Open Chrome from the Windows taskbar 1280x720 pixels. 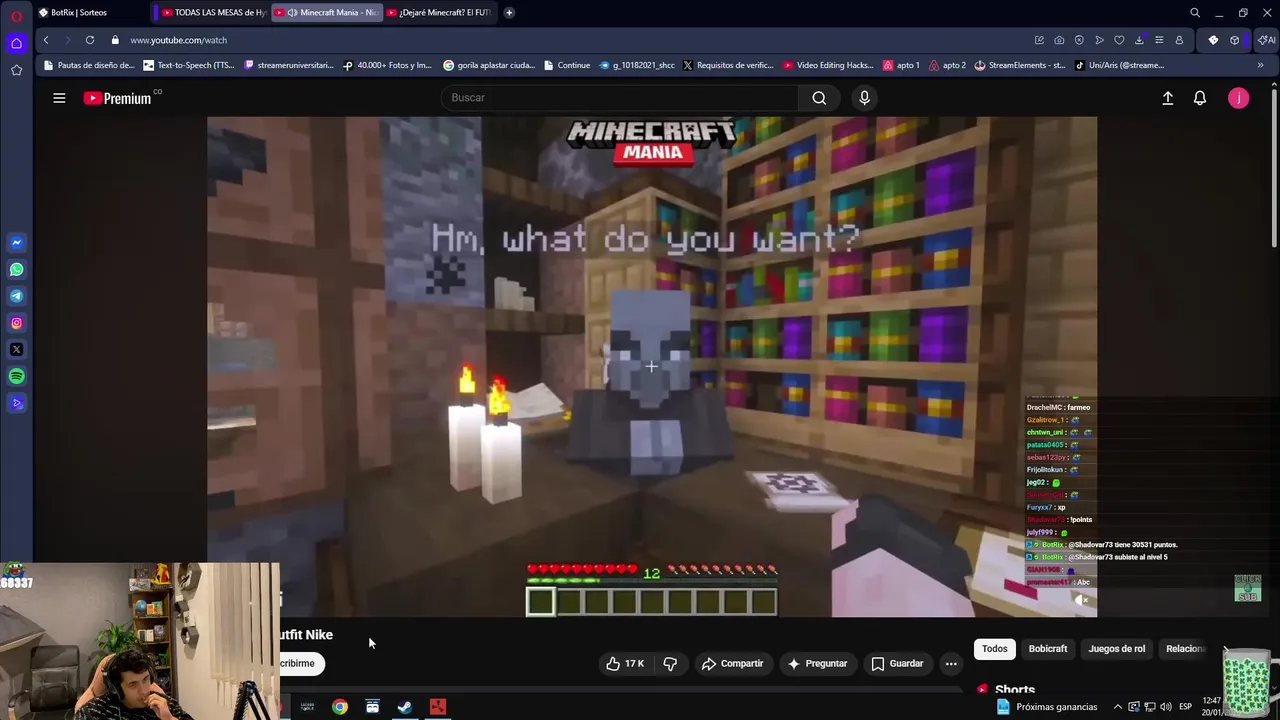coord(340,707)
